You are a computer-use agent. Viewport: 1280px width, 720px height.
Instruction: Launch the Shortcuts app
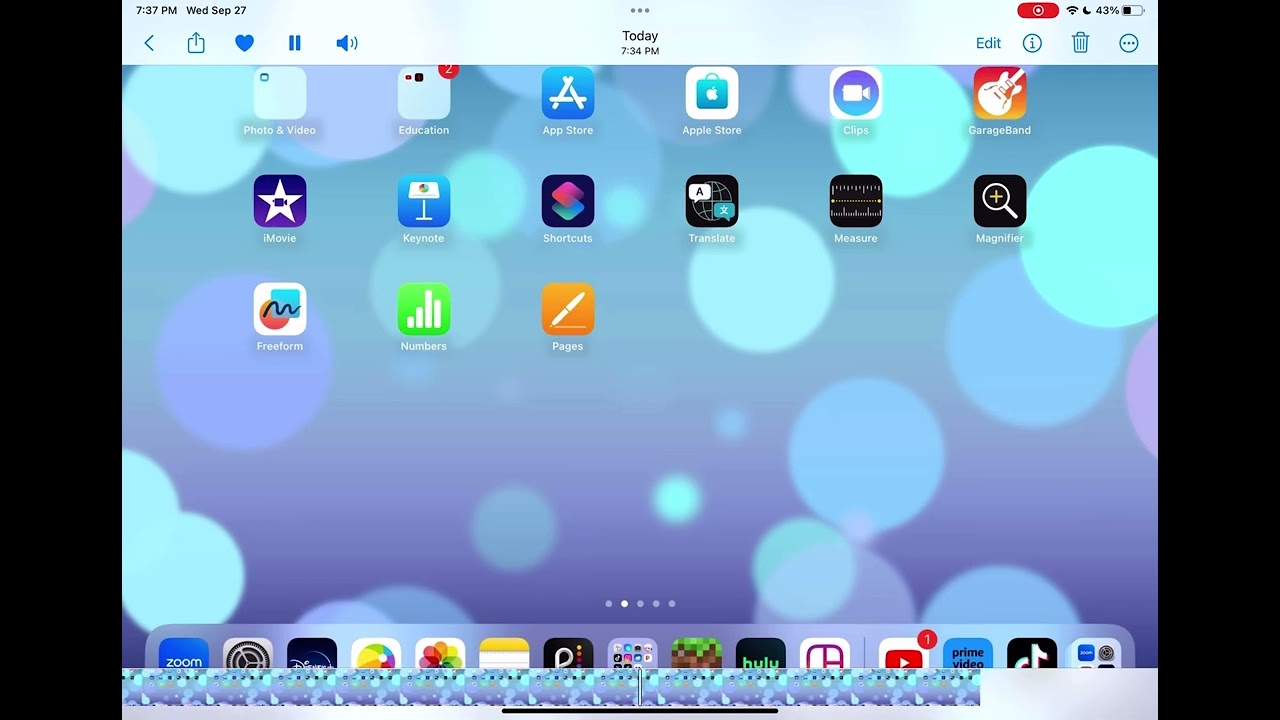pos(568,201)
